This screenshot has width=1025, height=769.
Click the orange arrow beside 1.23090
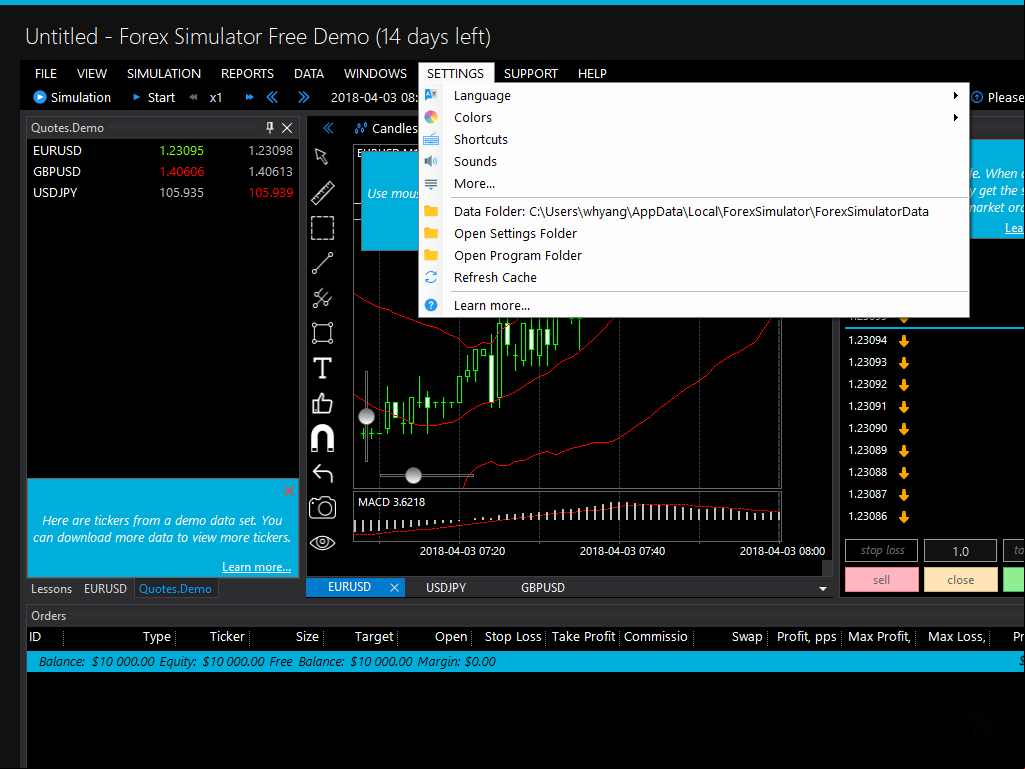pyautogui.click(x=904, y=429)
